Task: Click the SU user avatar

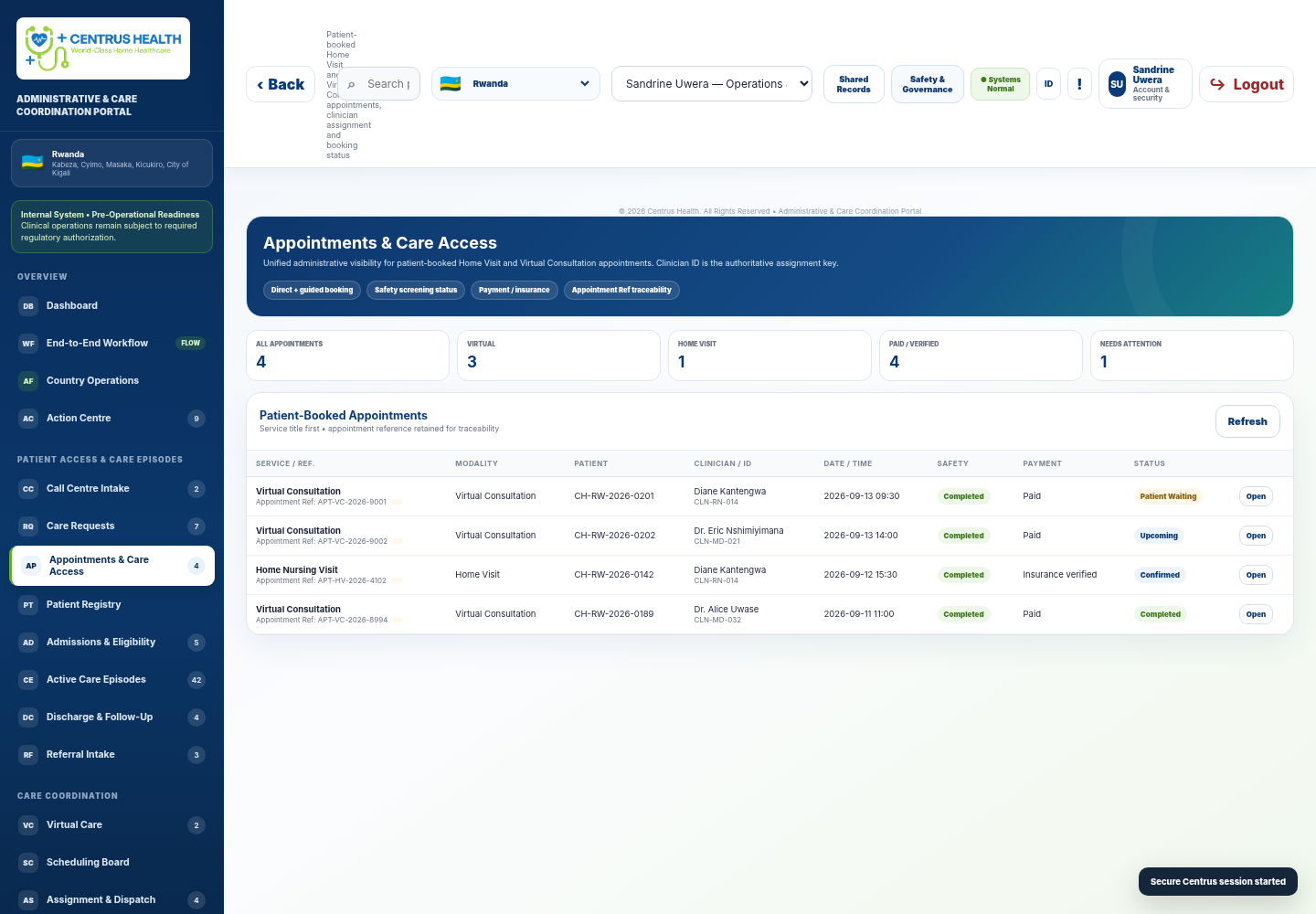Action: [x=1117, y=84]
